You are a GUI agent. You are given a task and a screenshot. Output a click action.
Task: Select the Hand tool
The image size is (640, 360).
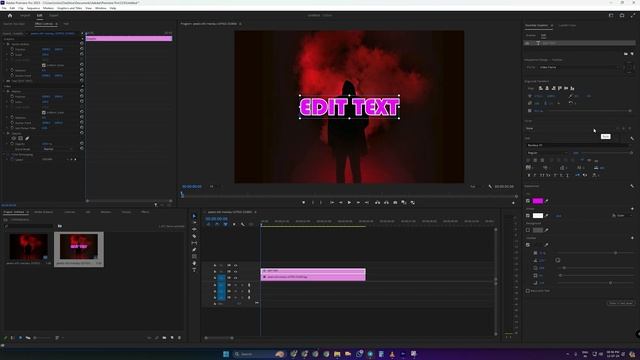194,263
